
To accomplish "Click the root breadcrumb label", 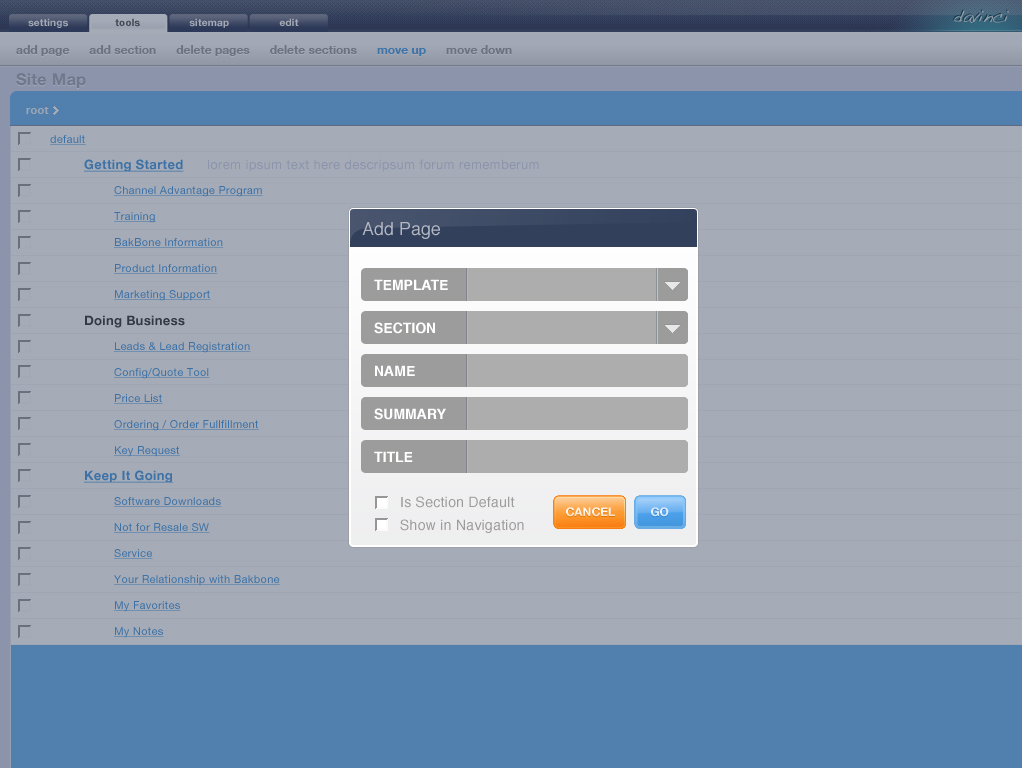I will coord(37,110).
